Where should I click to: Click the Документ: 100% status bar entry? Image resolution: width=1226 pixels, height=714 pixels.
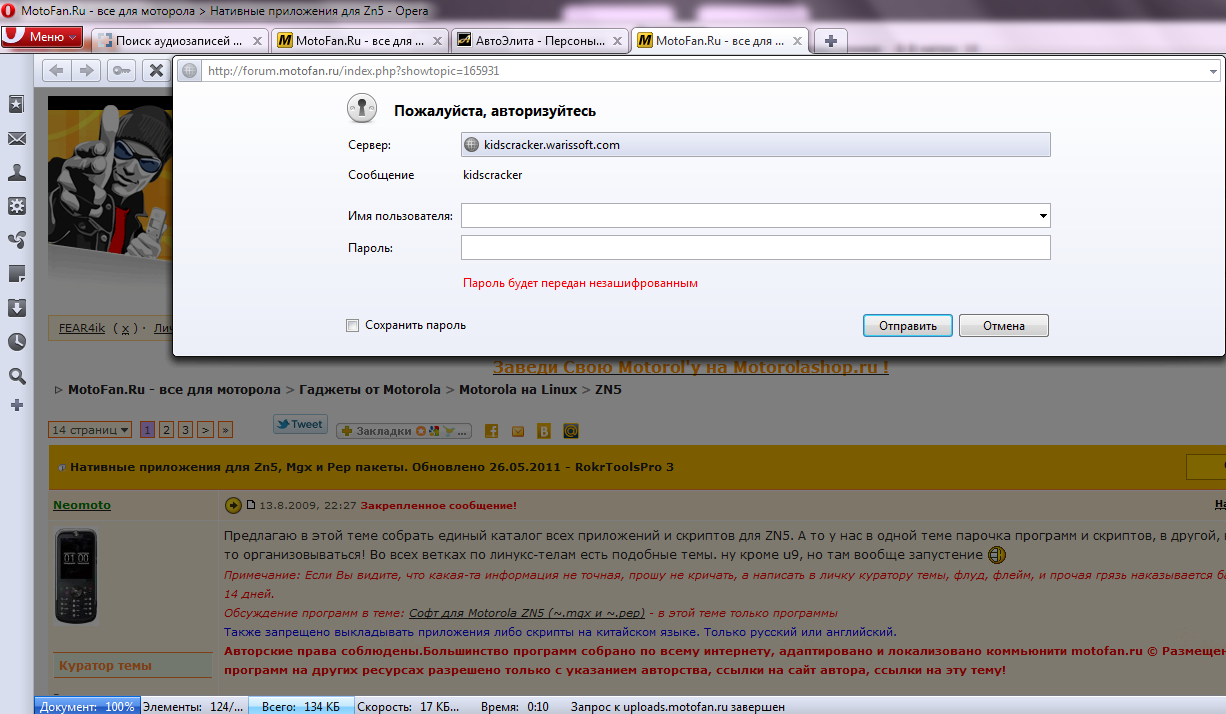tap(87, 706)
